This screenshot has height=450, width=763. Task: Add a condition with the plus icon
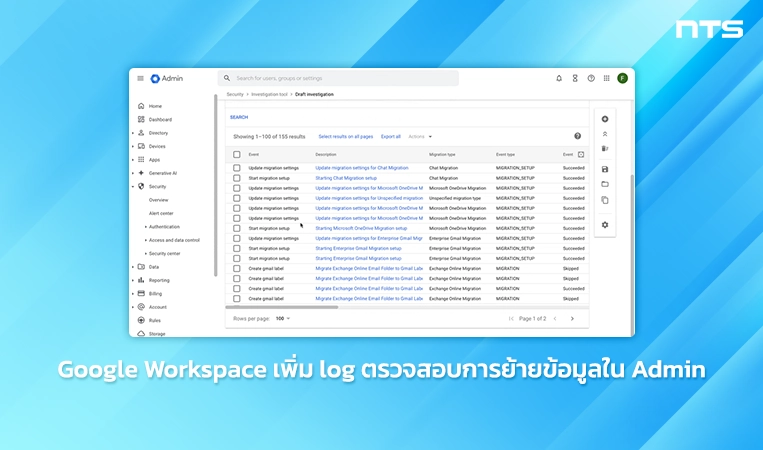pos(605,119)
